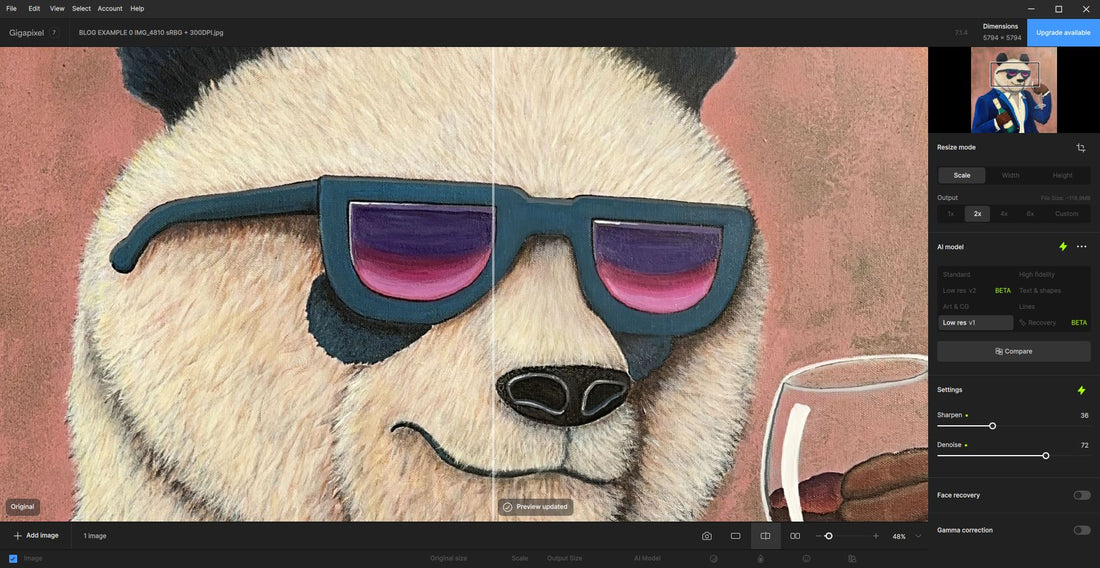Click the panda preview thumbnail navigator
Viewport: 1100px width, 568px height.
click(x=1014, y=90)
